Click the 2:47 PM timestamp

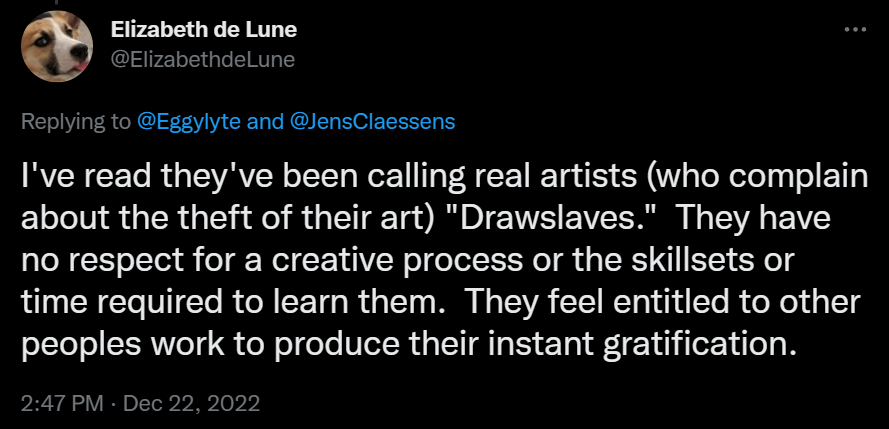[x=62, y=403]
